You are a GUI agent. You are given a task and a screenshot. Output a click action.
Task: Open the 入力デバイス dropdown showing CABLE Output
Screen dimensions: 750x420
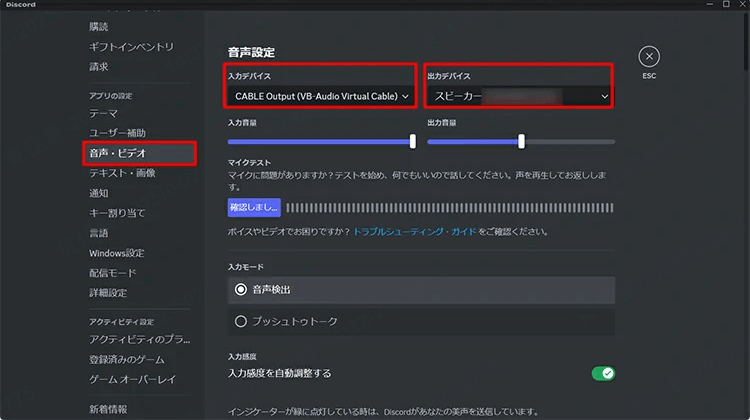click(x=320, y=96)
